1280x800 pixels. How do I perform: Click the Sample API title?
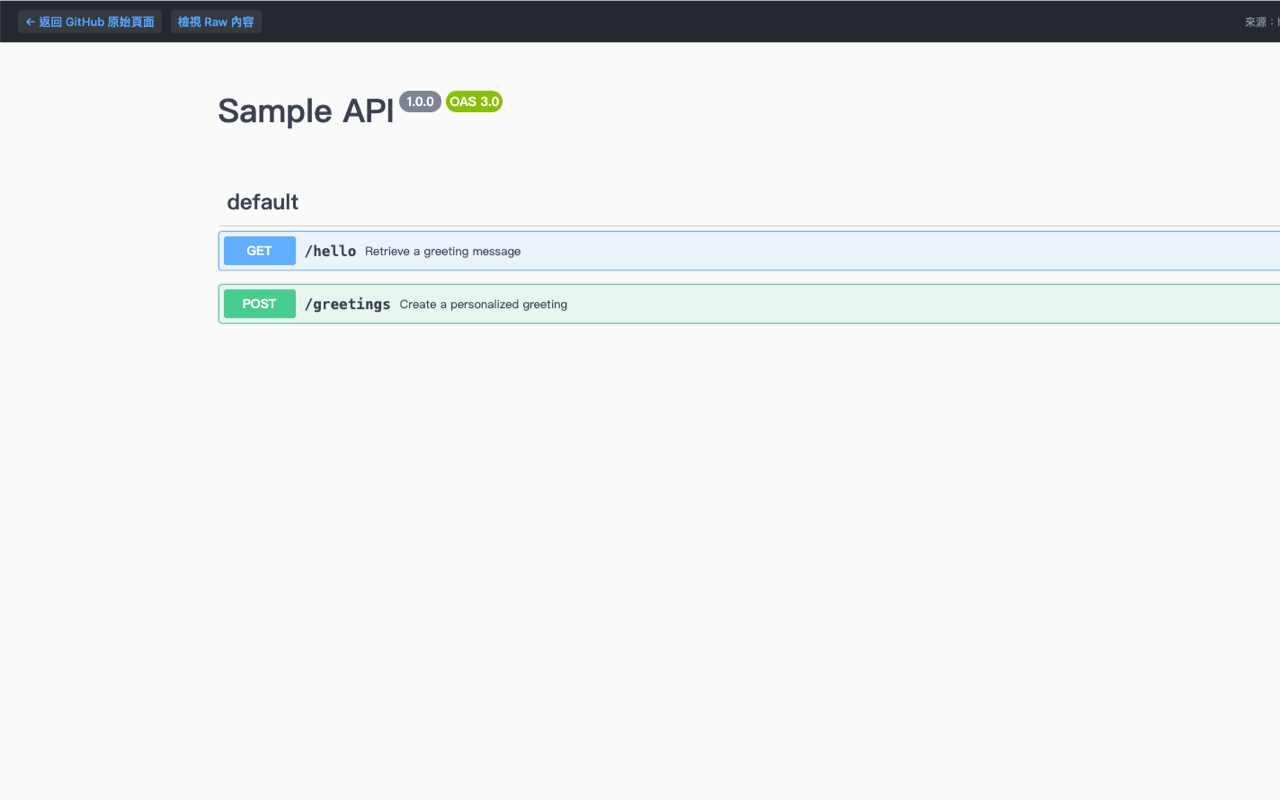[x=306, y=111]
